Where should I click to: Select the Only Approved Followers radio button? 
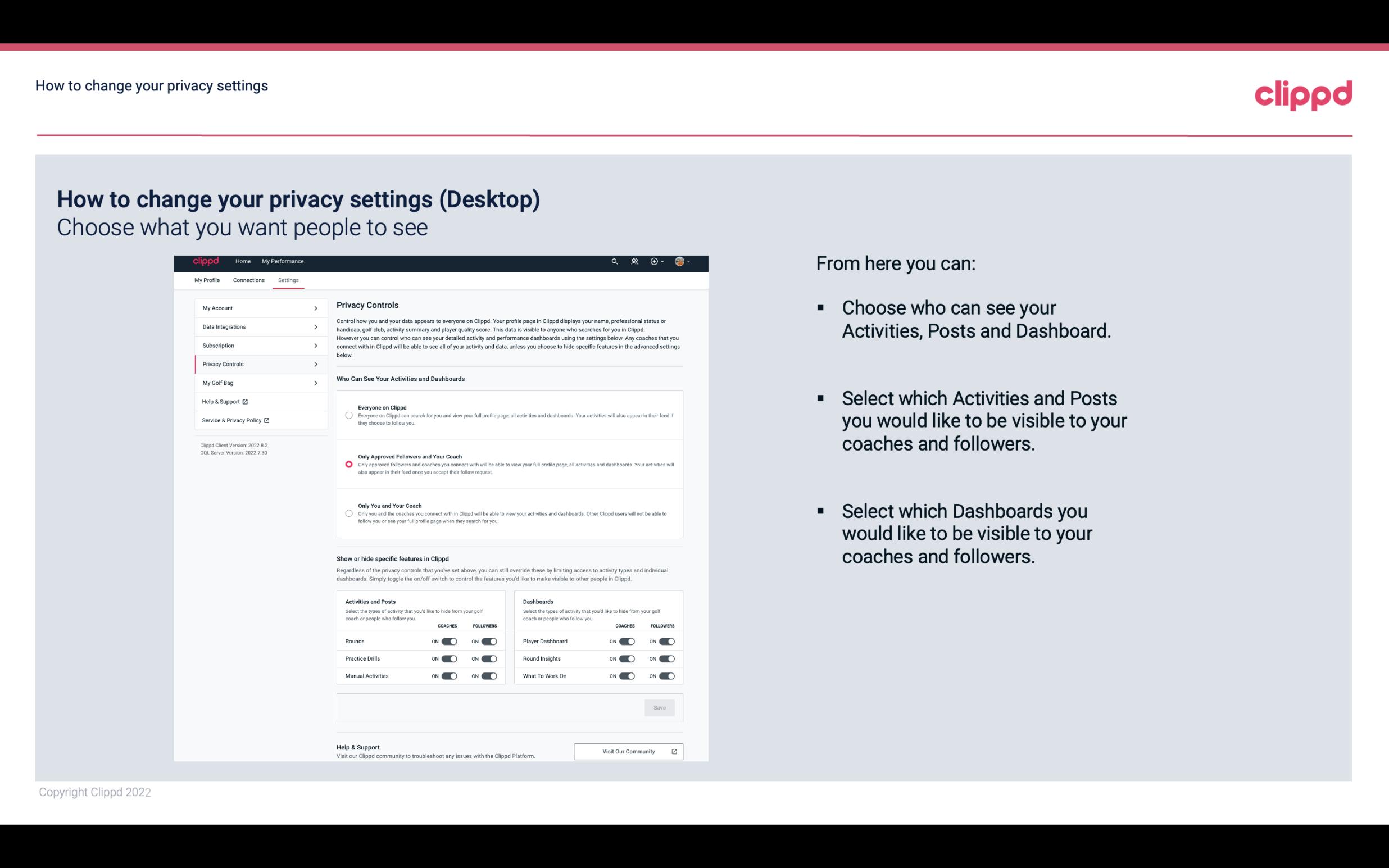[348, 463]
